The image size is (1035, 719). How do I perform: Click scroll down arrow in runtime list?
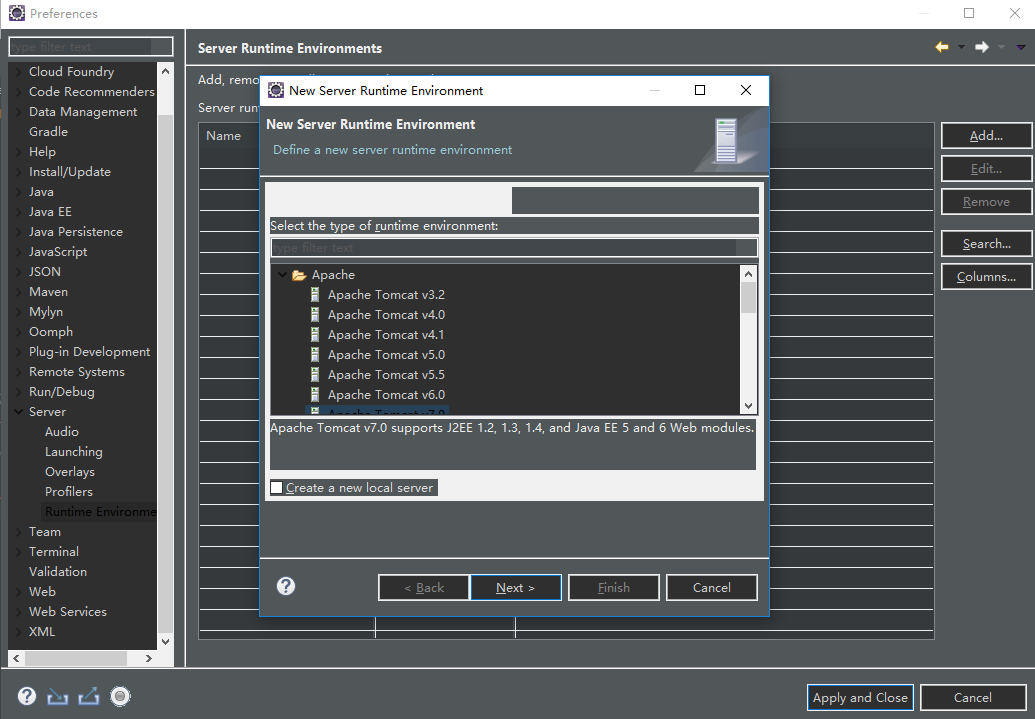(748, 406)
